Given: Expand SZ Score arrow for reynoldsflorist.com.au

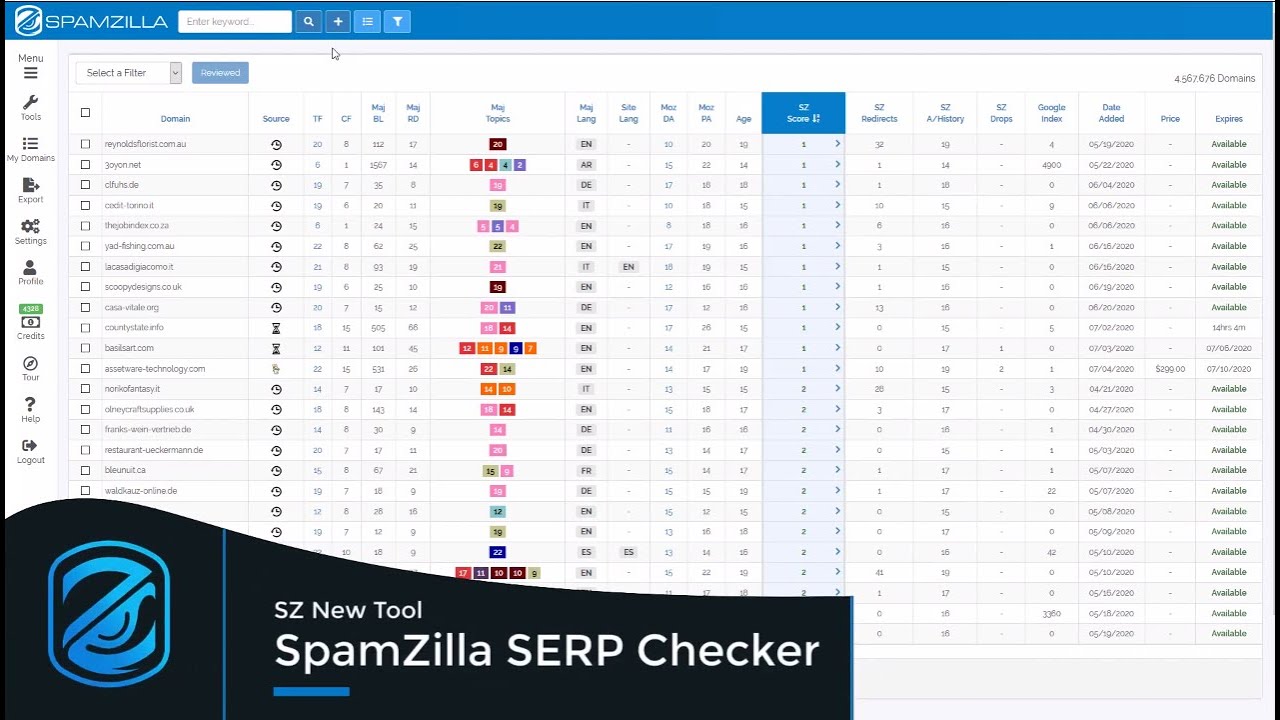Looking at the screenshot, I should click(x=837, y=144).
